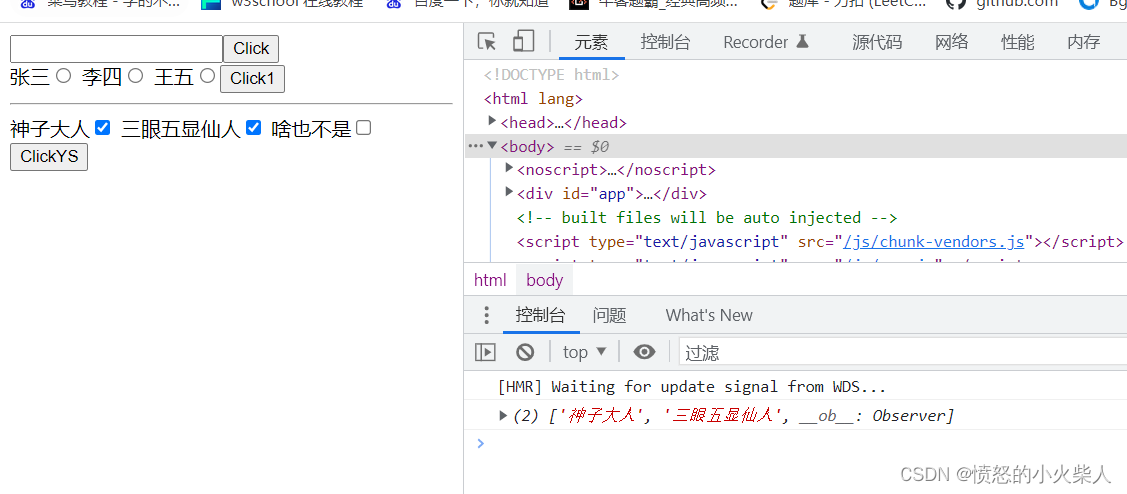Expand the div id app node
Screen dimensions: 1127x494
tap(510, 192)
